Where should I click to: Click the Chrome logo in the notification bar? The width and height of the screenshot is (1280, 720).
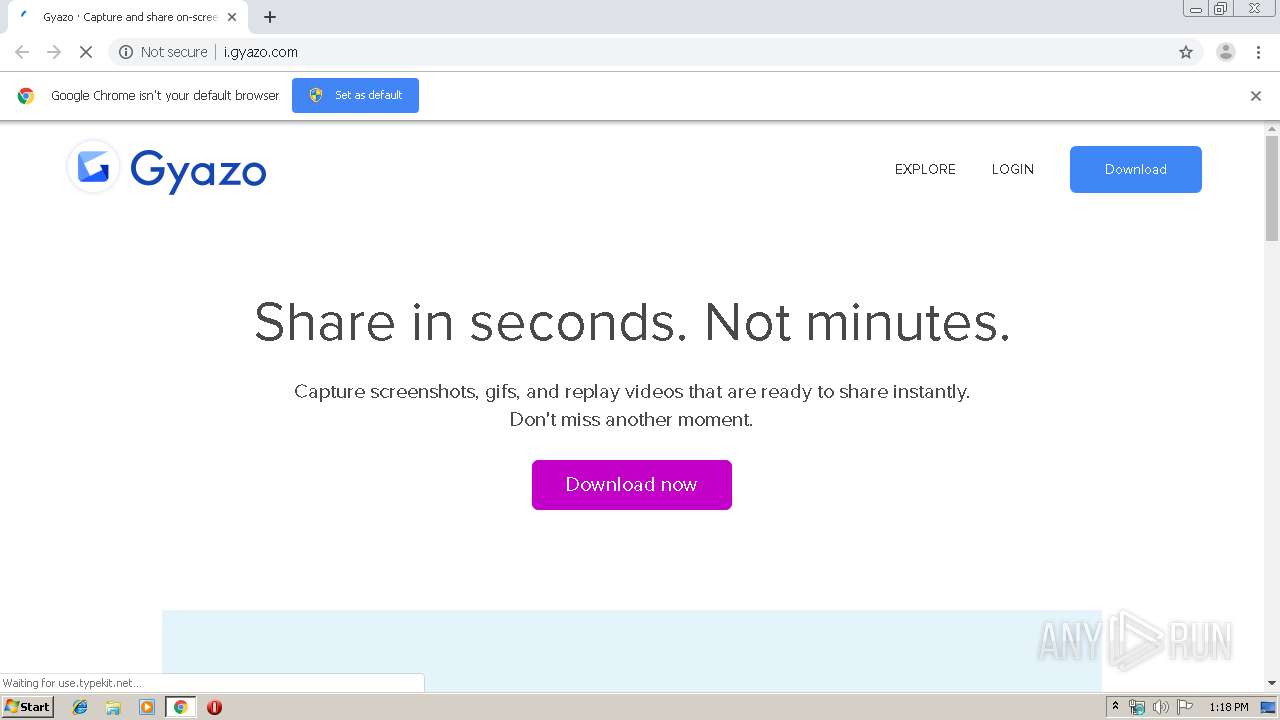(x=26, y=96)
